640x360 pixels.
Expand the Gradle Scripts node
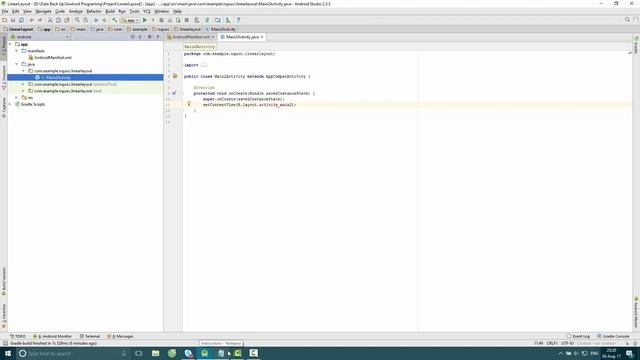click(10, 104)
